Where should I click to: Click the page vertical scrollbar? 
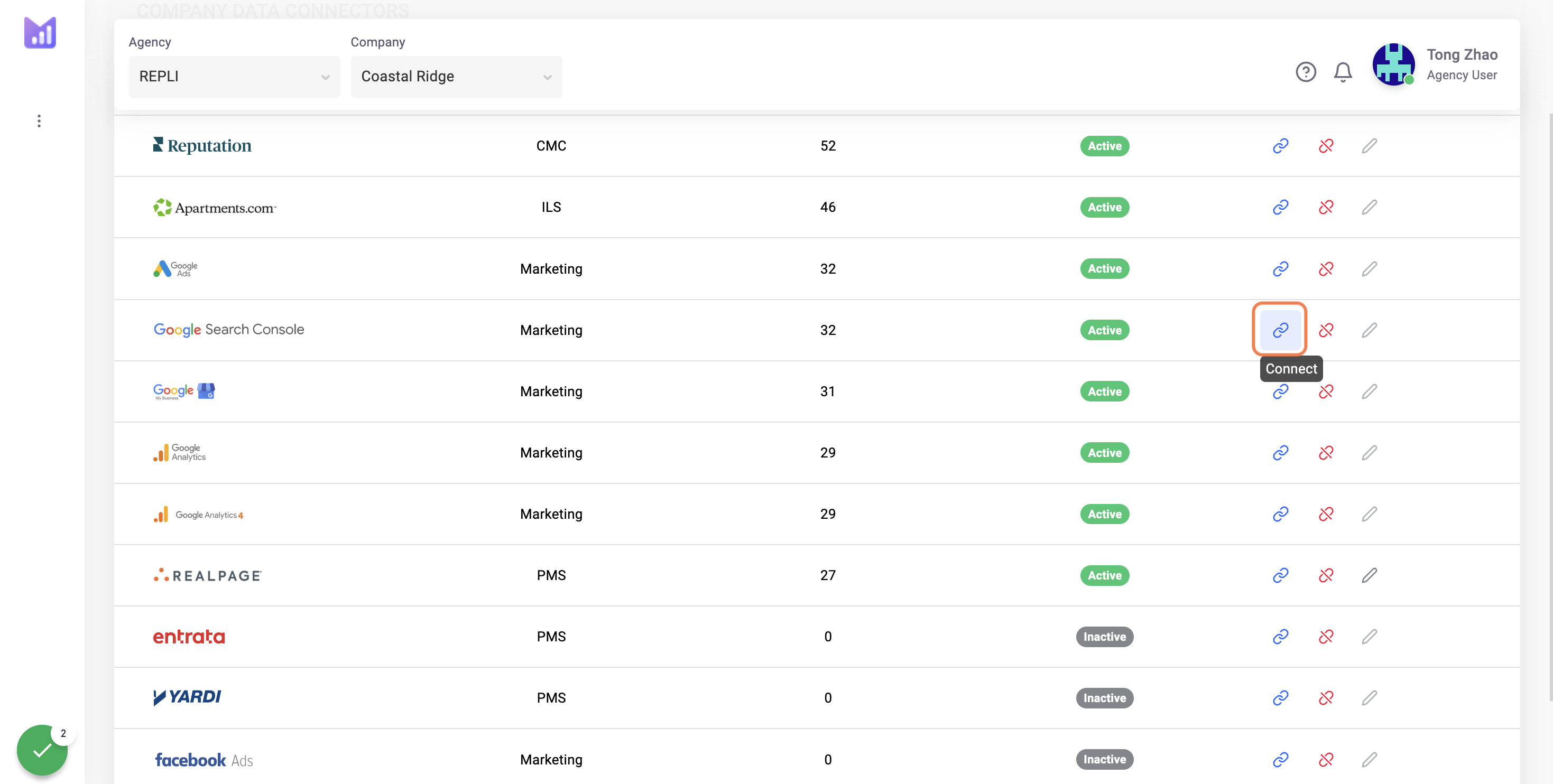pos(1550,407)
